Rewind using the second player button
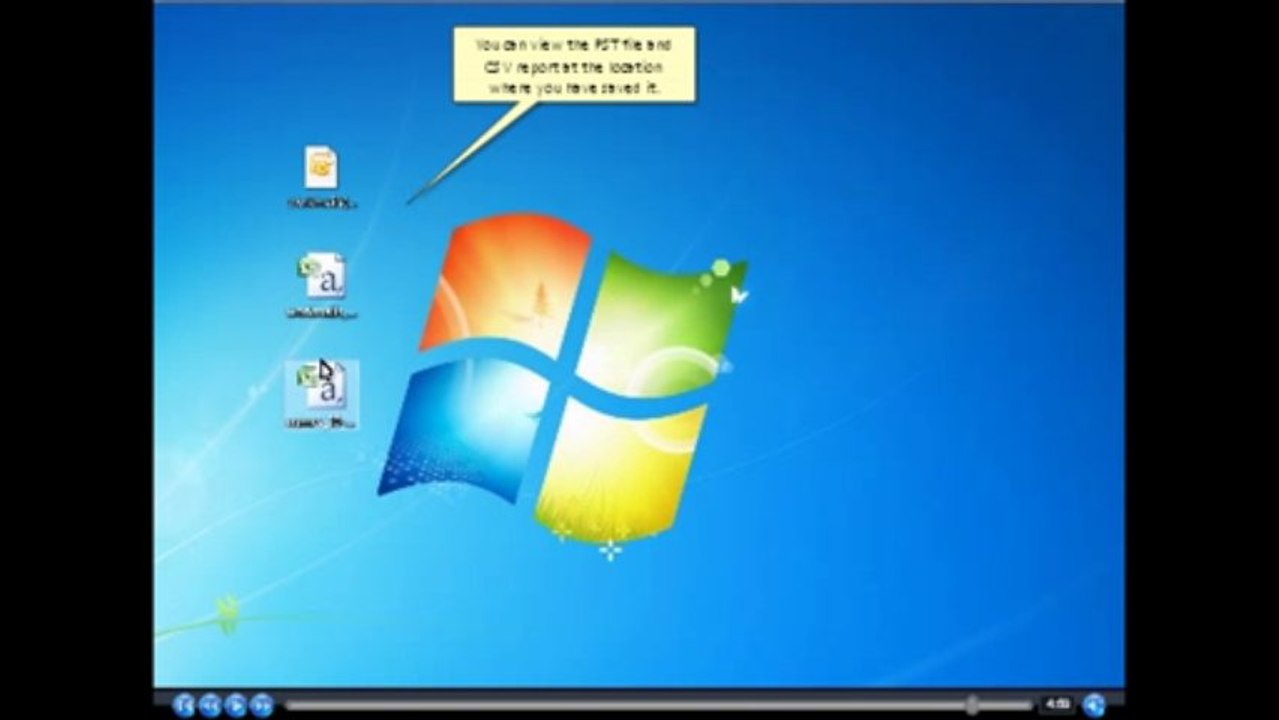This screenshot has width=1279, height=720. click(x=209, y=705)
